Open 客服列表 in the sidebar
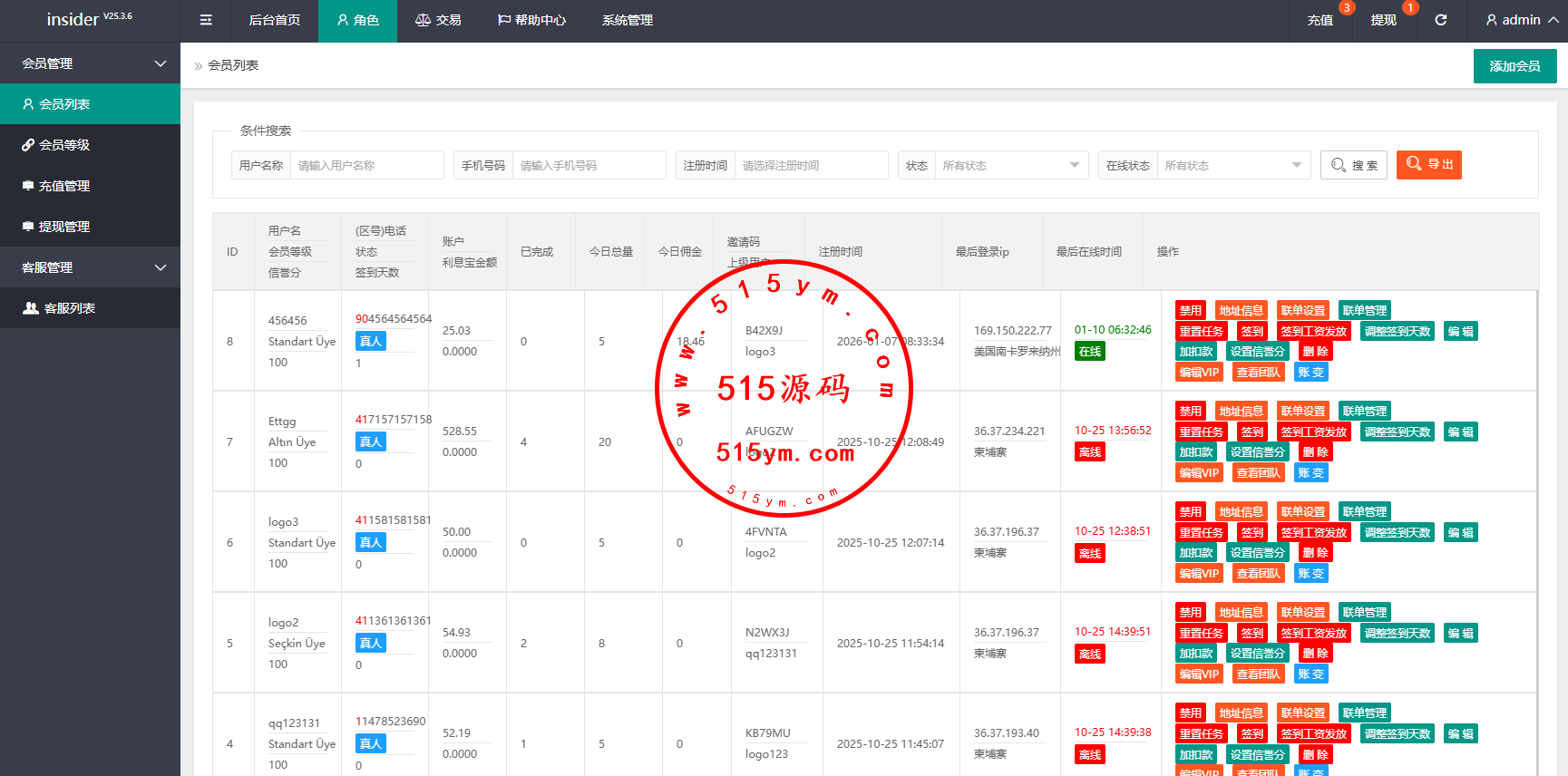Viewport: 1568px width, 776px height. click(x=69, y=308)
